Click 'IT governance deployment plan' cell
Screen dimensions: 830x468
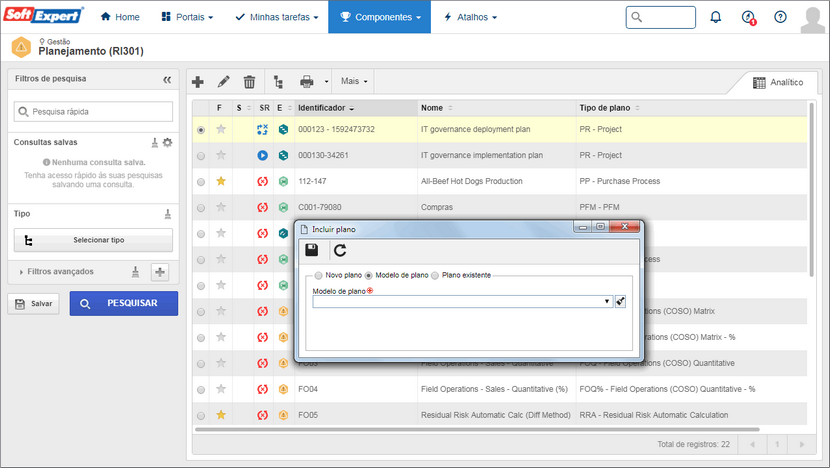[x=497, y=129]
